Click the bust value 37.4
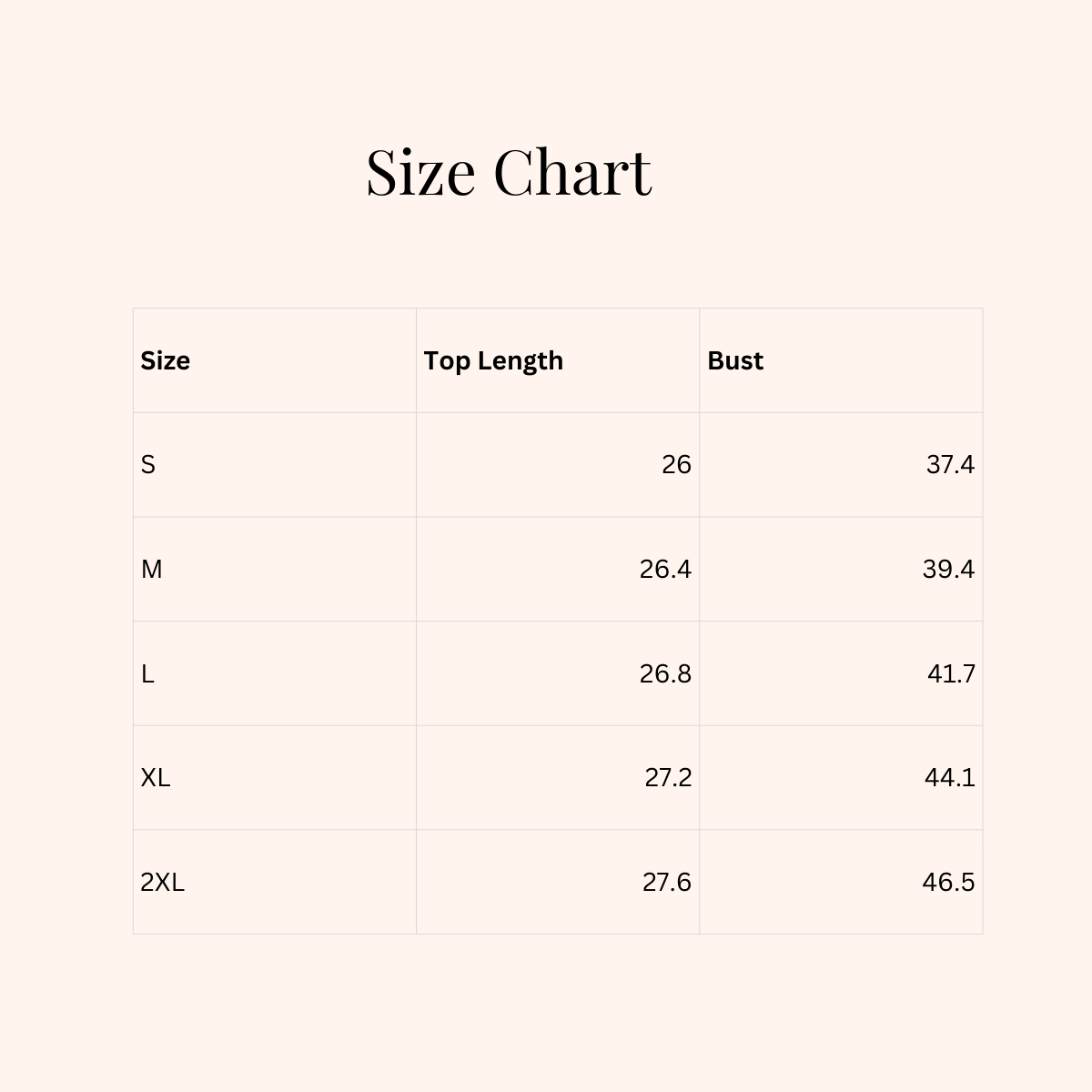1092x1092 pixels. 950,465
